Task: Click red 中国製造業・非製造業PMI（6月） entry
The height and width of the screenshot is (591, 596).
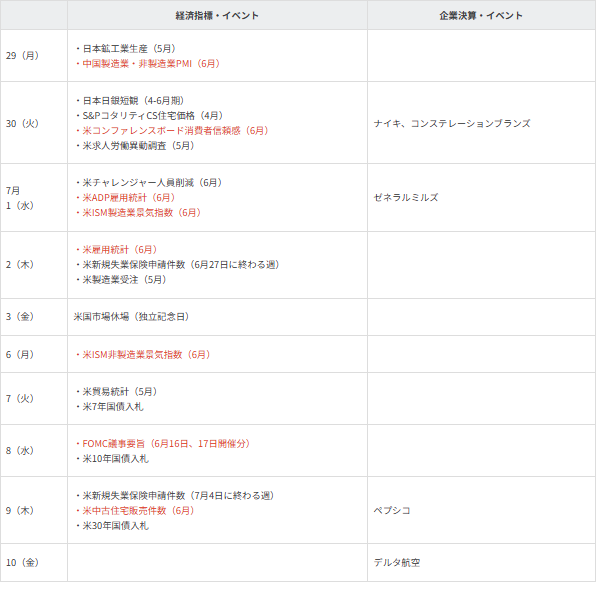Action: (x=148, y=63)
